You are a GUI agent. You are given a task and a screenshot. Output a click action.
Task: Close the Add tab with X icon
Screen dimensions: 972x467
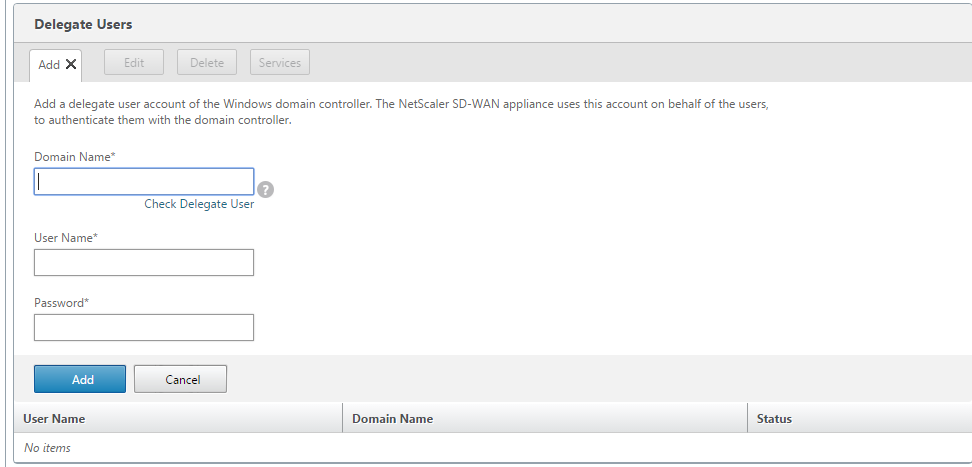click(x=71, y=64)
